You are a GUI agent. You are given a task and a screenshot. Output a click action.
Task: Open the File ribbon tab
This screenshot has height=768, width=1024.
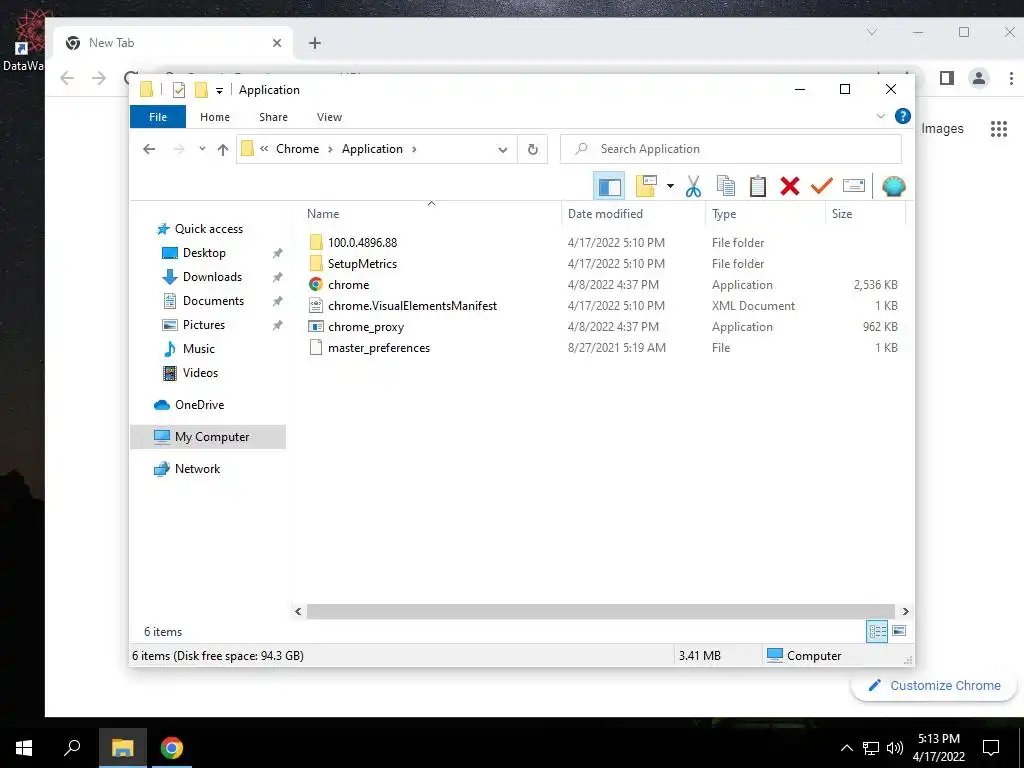[x=158, y=117]
